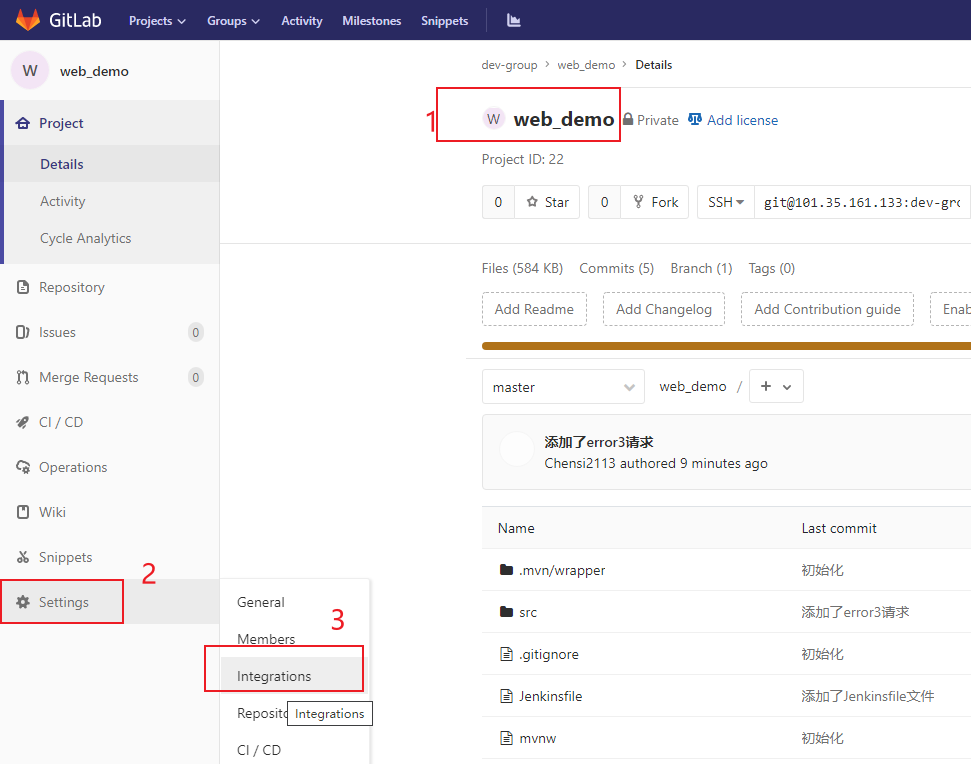Click the Wiki book icon
This screenshot has width=971, height=764.
(23, 512)
